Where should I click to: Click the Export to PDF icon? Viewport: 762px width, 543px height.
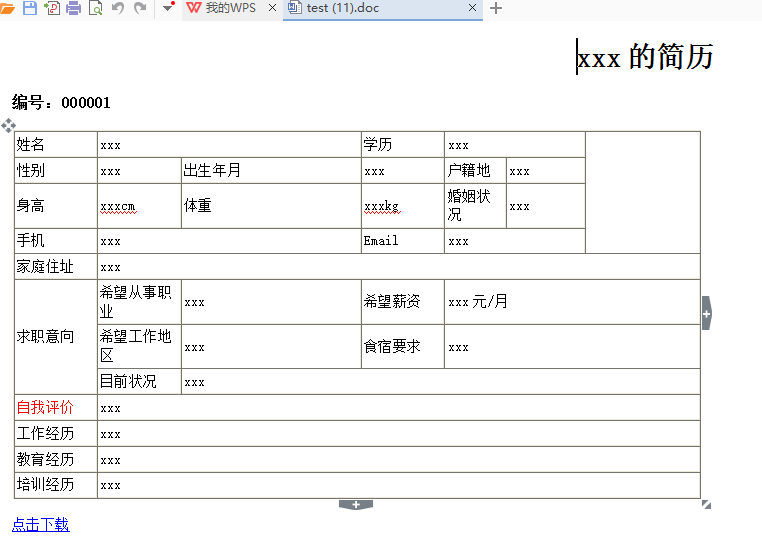(52, 8)
